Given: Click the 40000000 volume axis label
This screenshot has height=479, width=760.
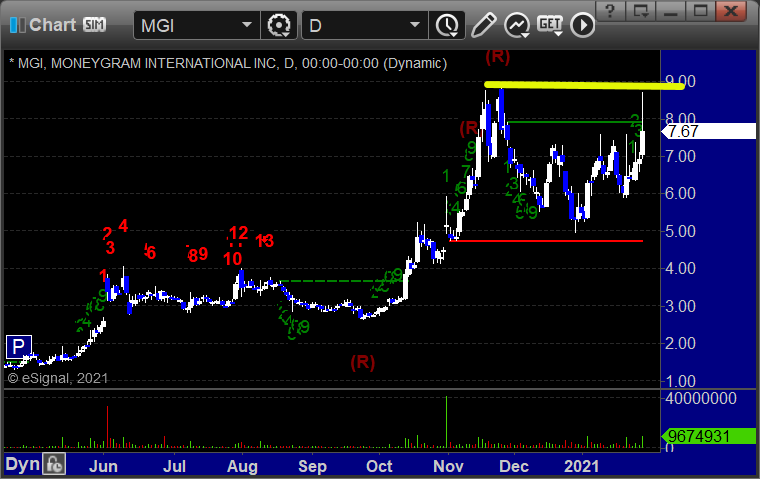Looking at the screenshot, I should point(701,399).
